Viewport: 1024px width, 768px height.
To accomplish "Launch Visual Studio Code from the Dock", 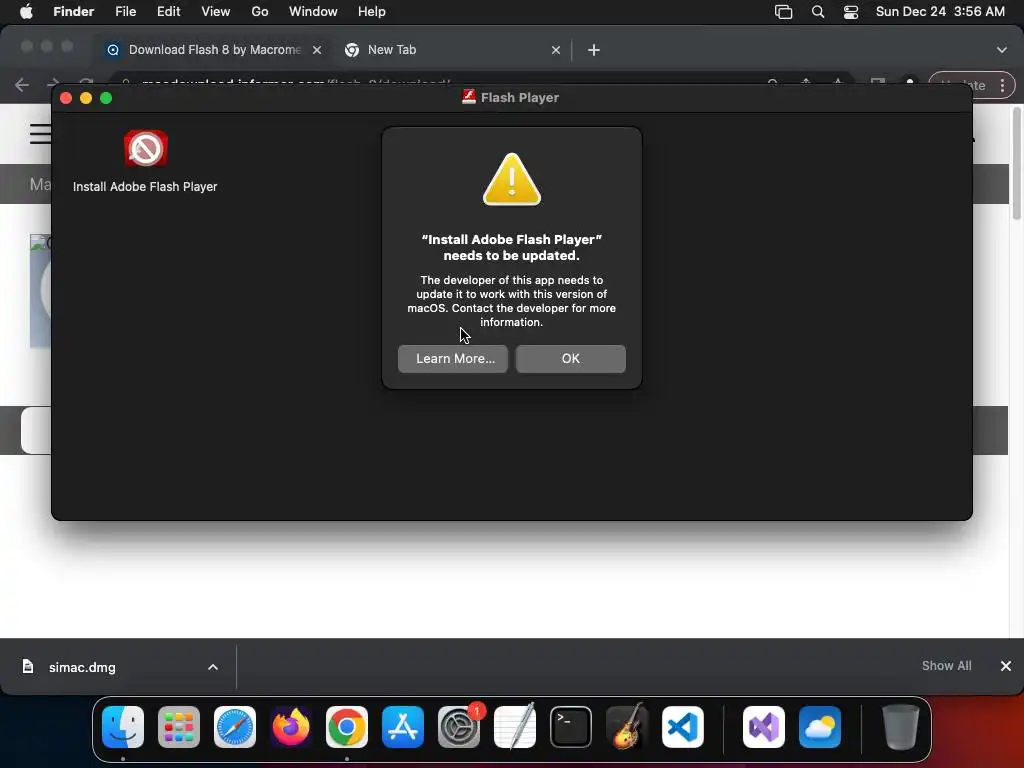I will (683, 726).
